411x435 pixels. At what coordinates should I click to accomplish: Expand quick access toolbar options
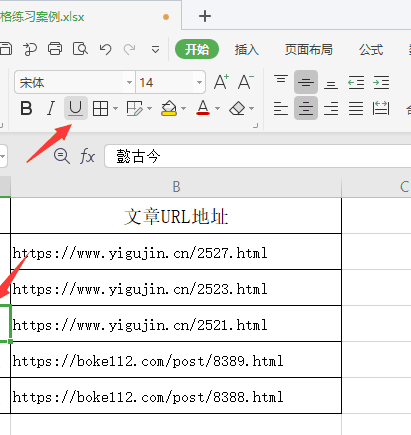(155, 50)
